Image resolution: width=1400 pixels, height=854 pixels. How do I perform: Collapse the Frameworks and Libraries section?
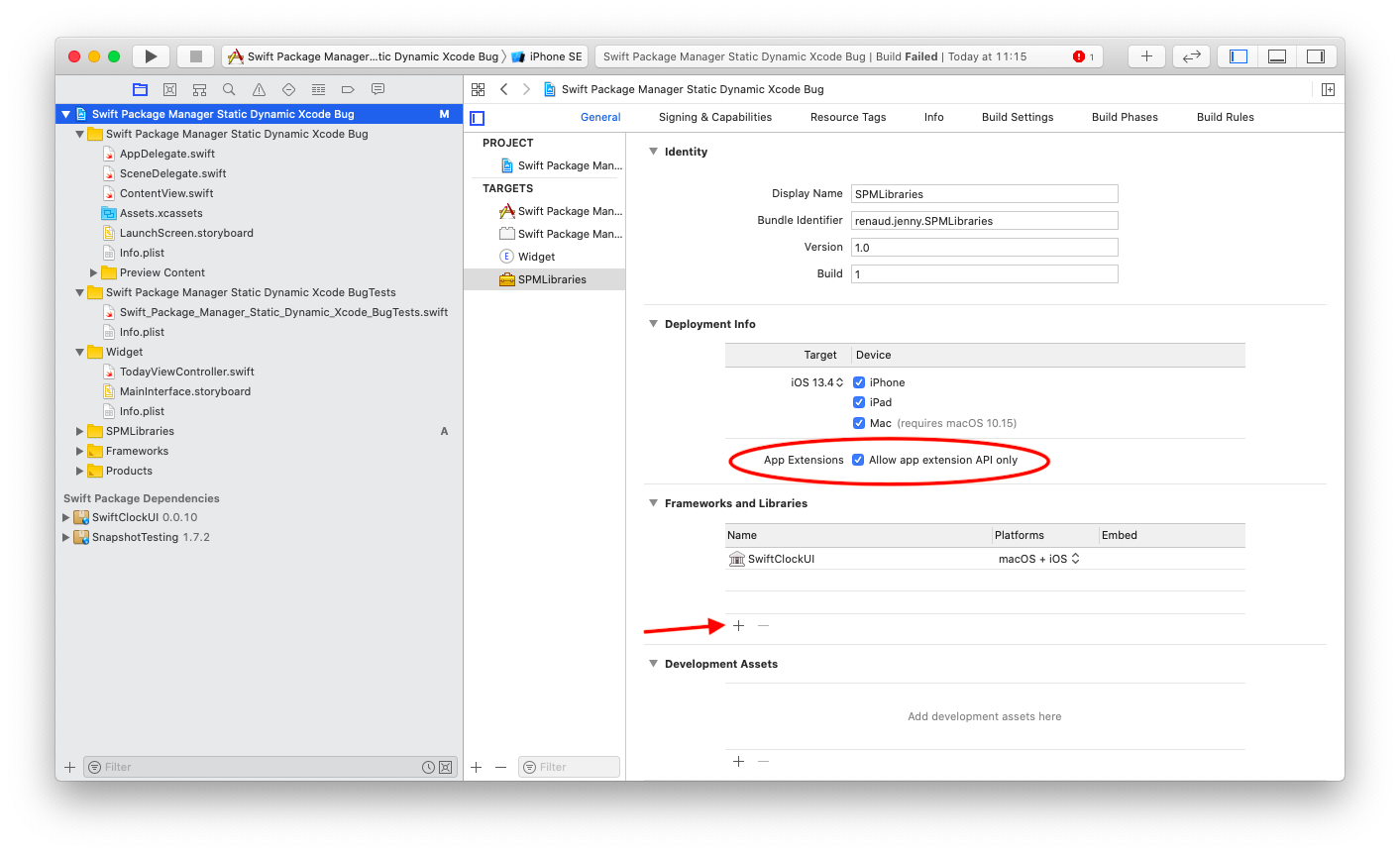tap(653, 503)
